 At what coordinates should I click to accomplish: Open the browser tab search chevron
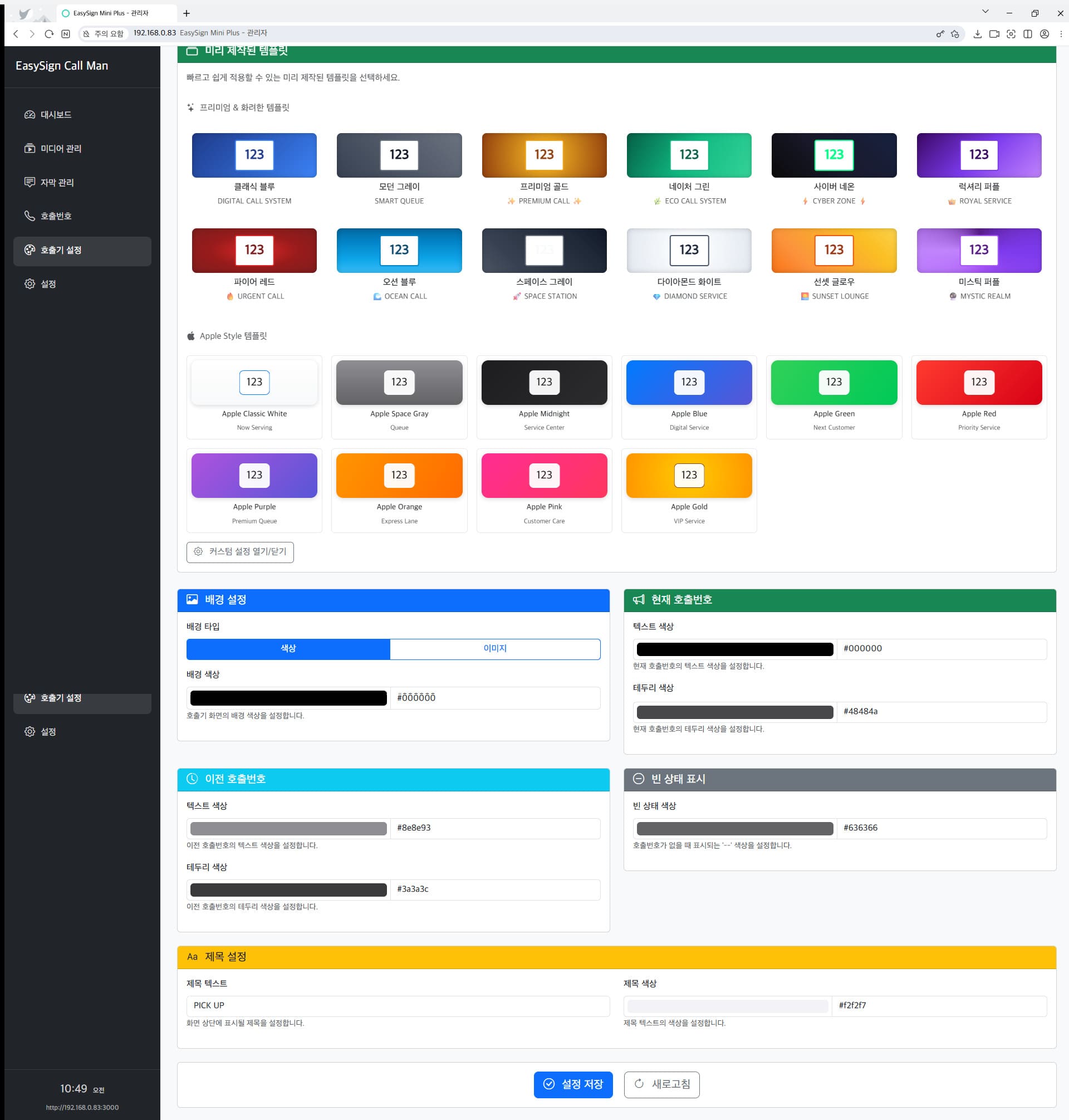(985, 12)
